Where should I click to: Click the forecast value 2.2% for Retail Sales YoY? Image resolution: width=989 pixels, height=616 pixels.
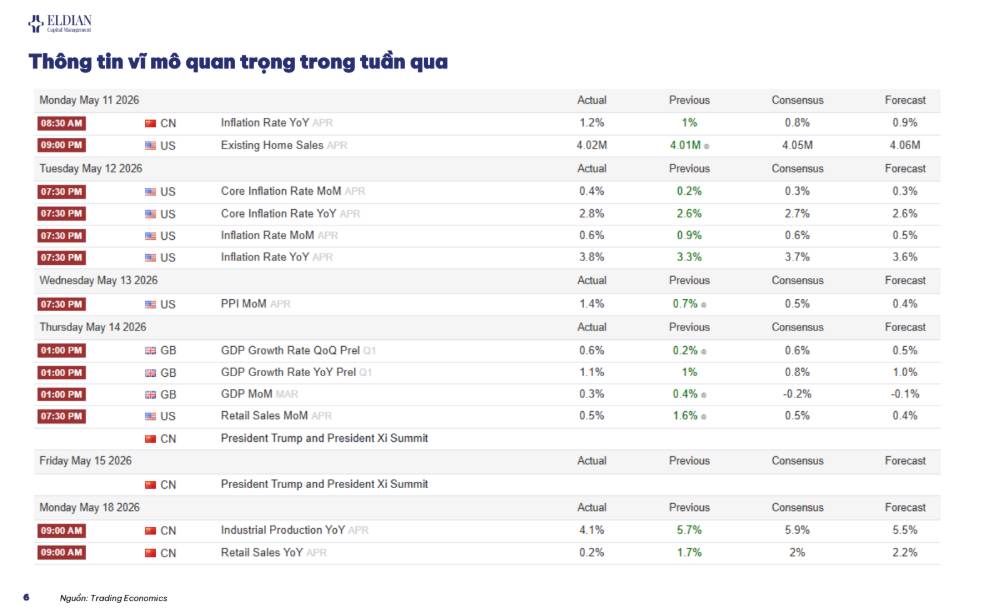pos(905,552)
